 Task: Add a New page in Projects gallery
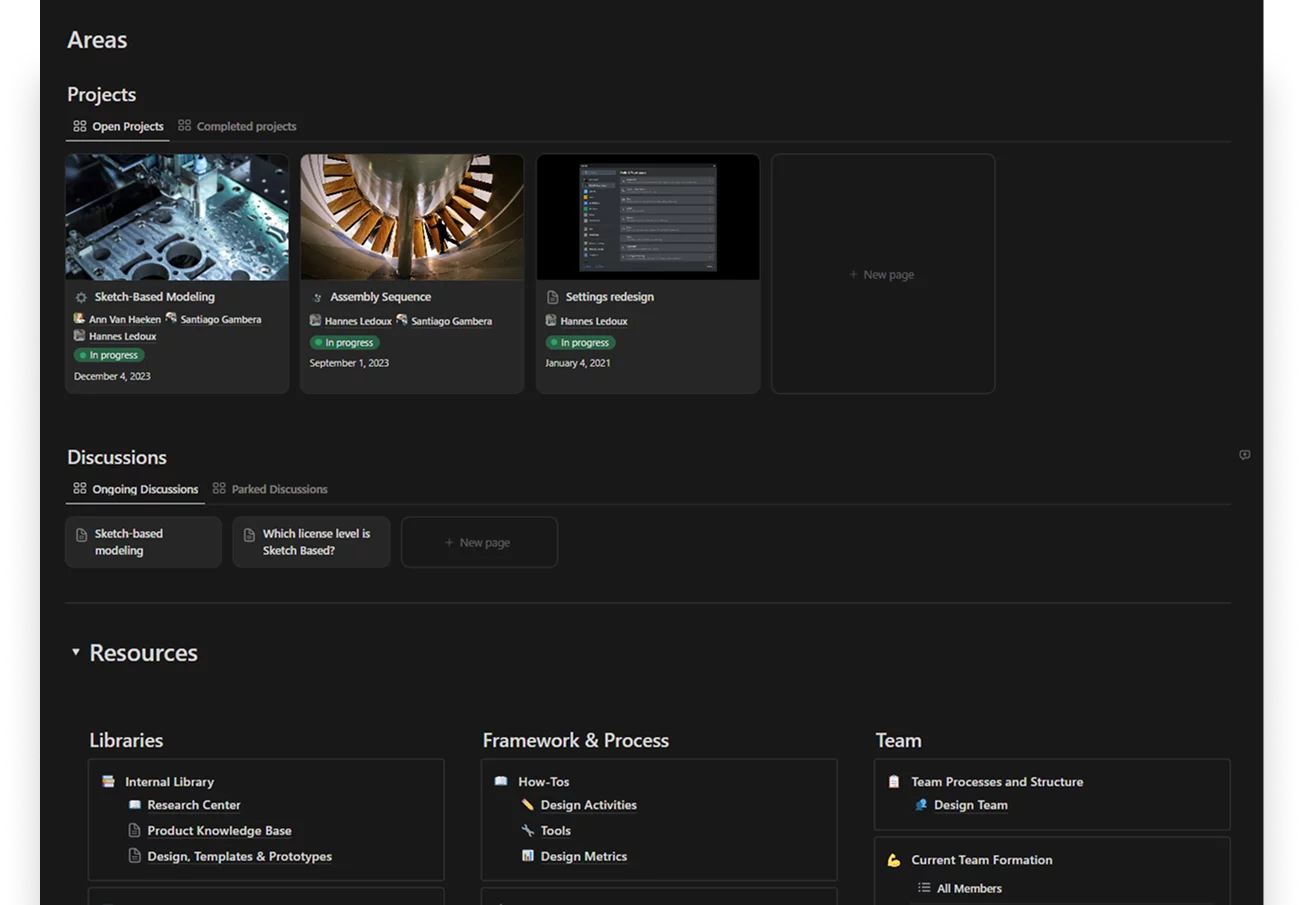point(882,274)
